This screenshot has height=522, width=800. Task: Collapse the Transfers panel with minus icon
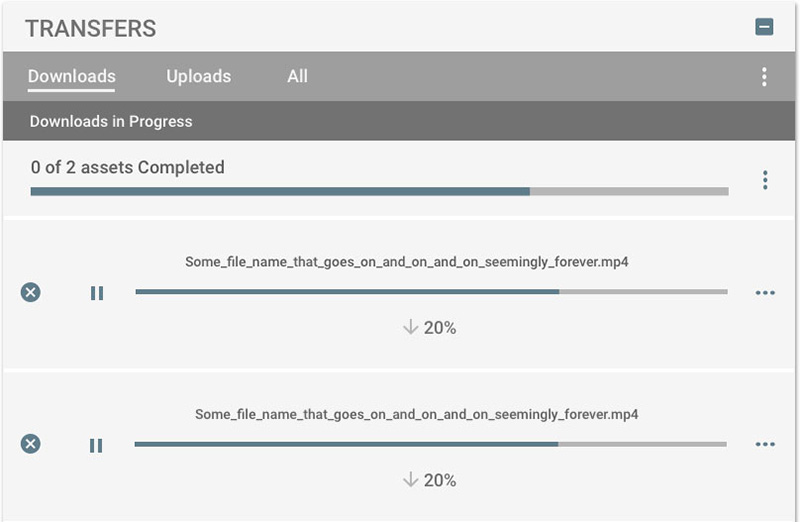click(764, 27)
